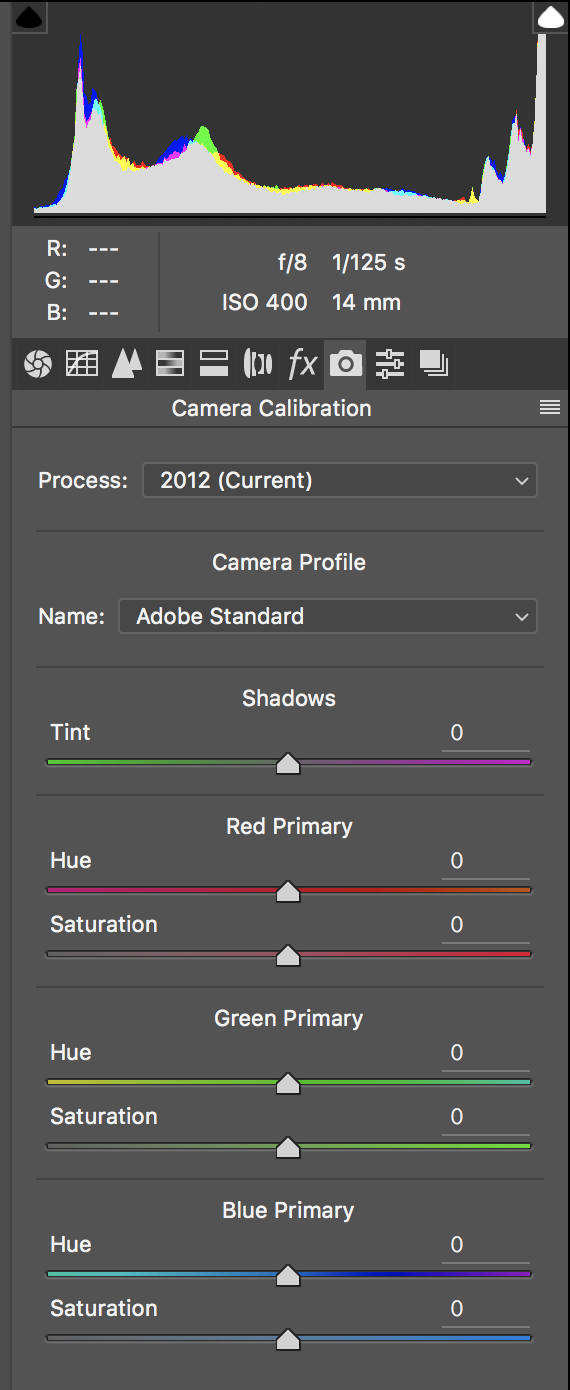The width and height of the screenshot is (570, 1390).
Task: Select the Camera Calibration camera icon
Action: tap(346, 364)
